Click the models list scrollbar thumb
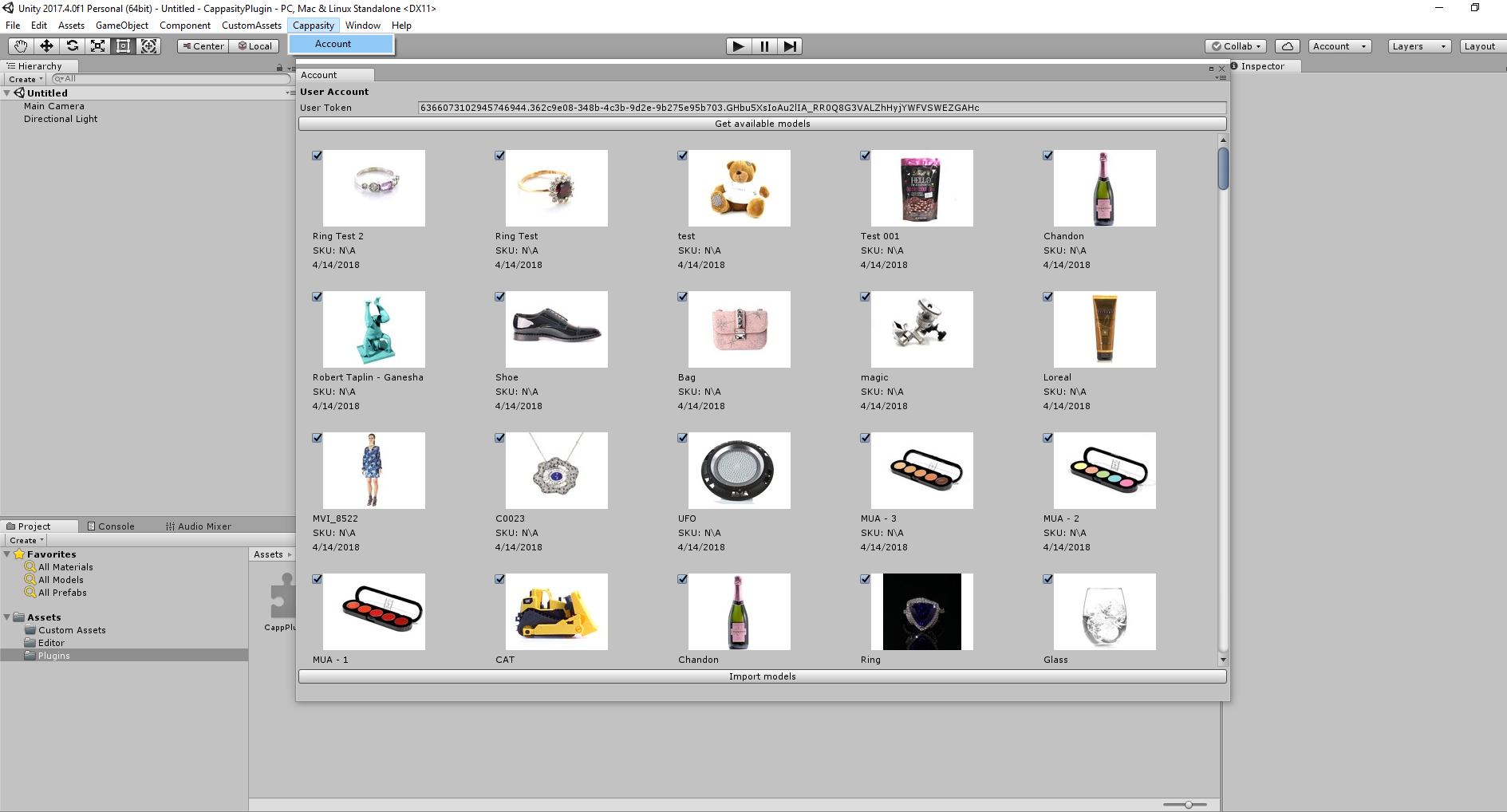The image size is (1507, 812). coord(1223,169)
